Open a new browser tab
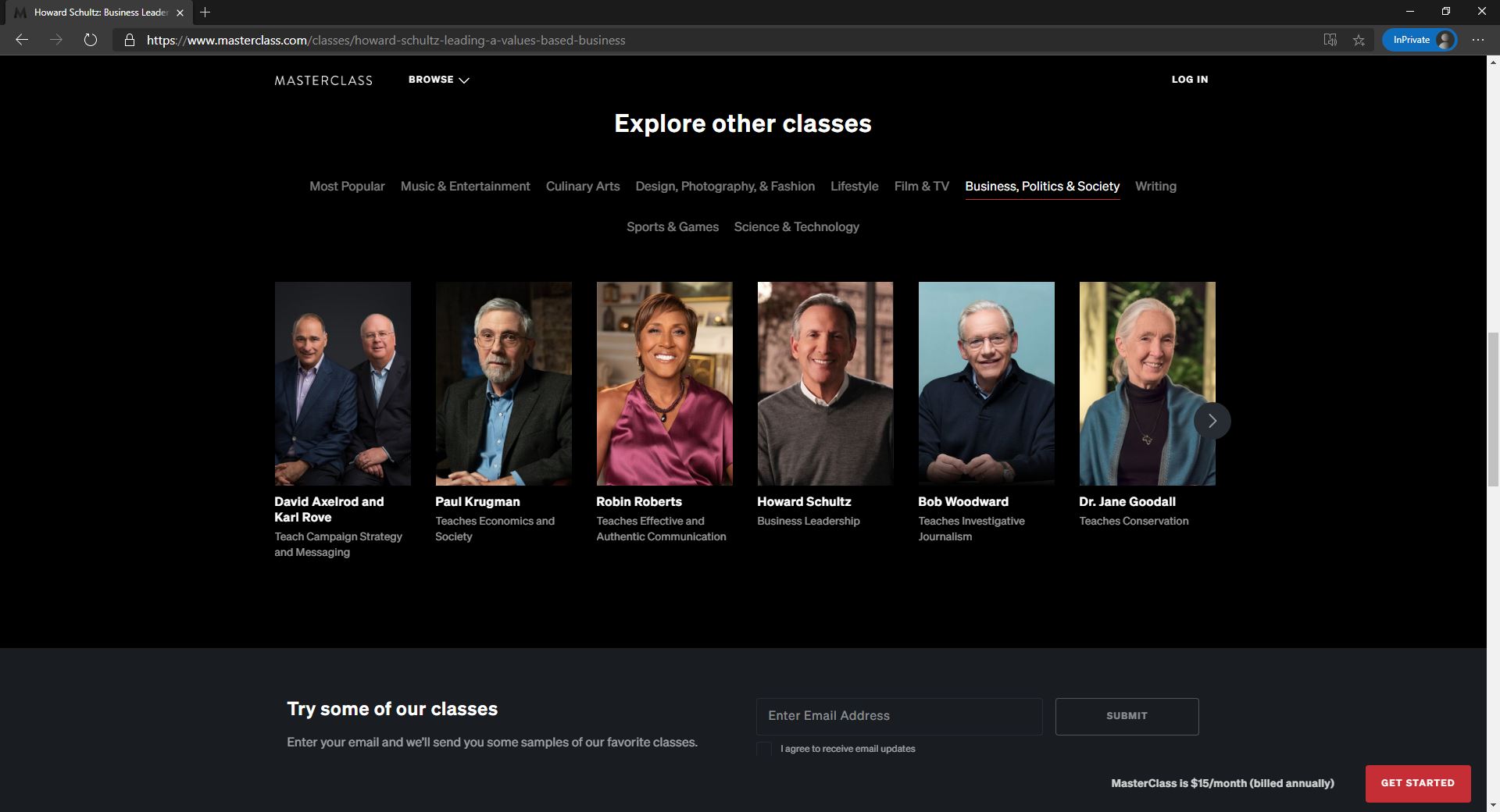 (x=205, y=12)
